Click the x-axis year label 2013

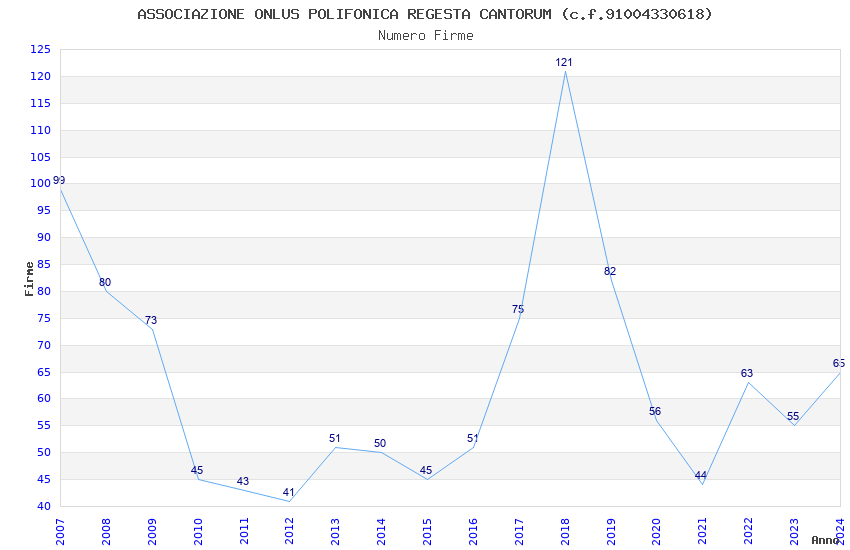click(336, 532)
